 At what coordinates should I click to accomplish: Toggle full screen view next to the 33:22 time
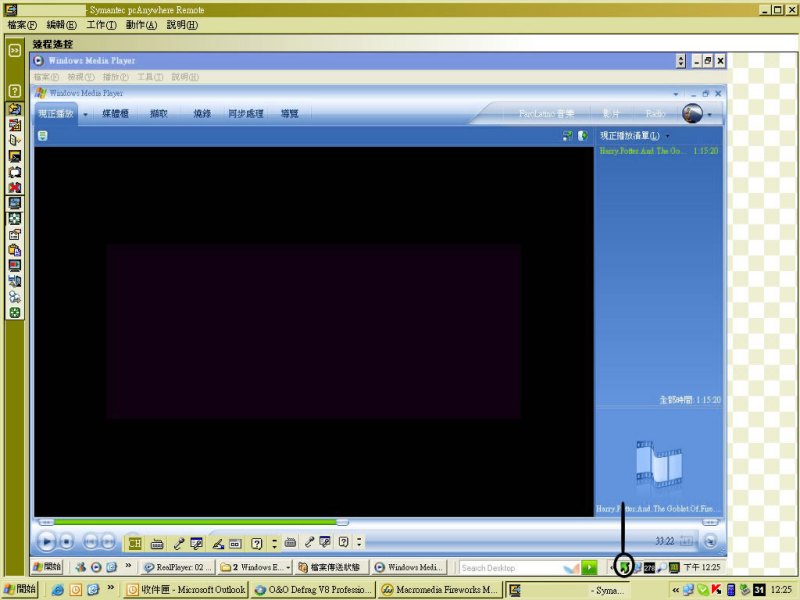(x=686, y=541)
